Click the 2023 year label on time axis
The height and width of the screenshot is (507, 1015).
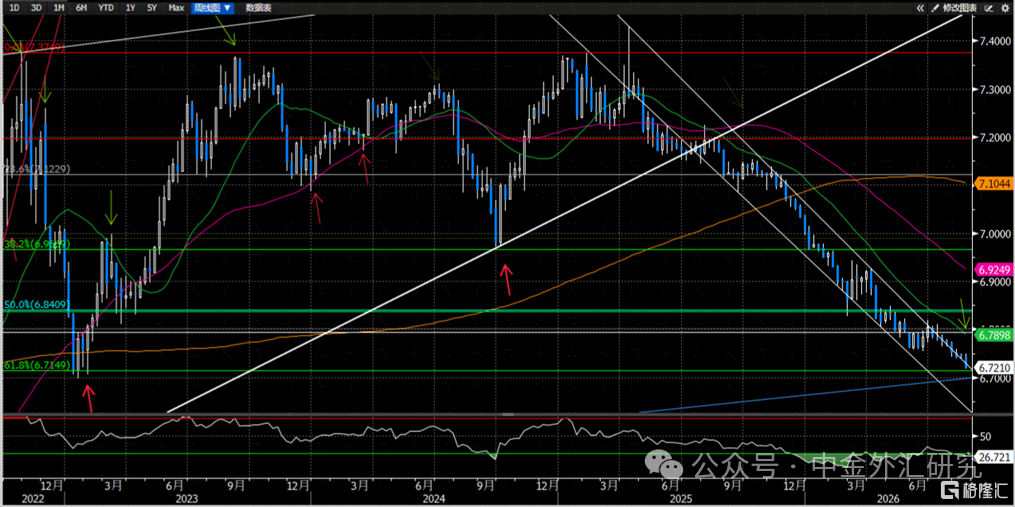pos(186,499)
